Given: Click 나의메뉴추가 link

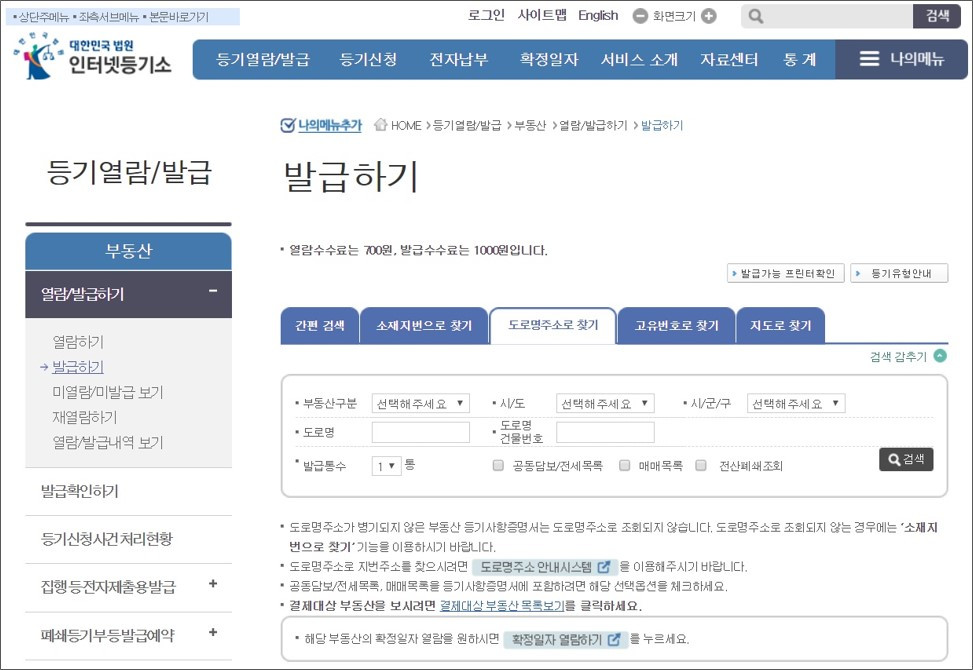Looking at the screenshot, I should click(x=330, y=125).
